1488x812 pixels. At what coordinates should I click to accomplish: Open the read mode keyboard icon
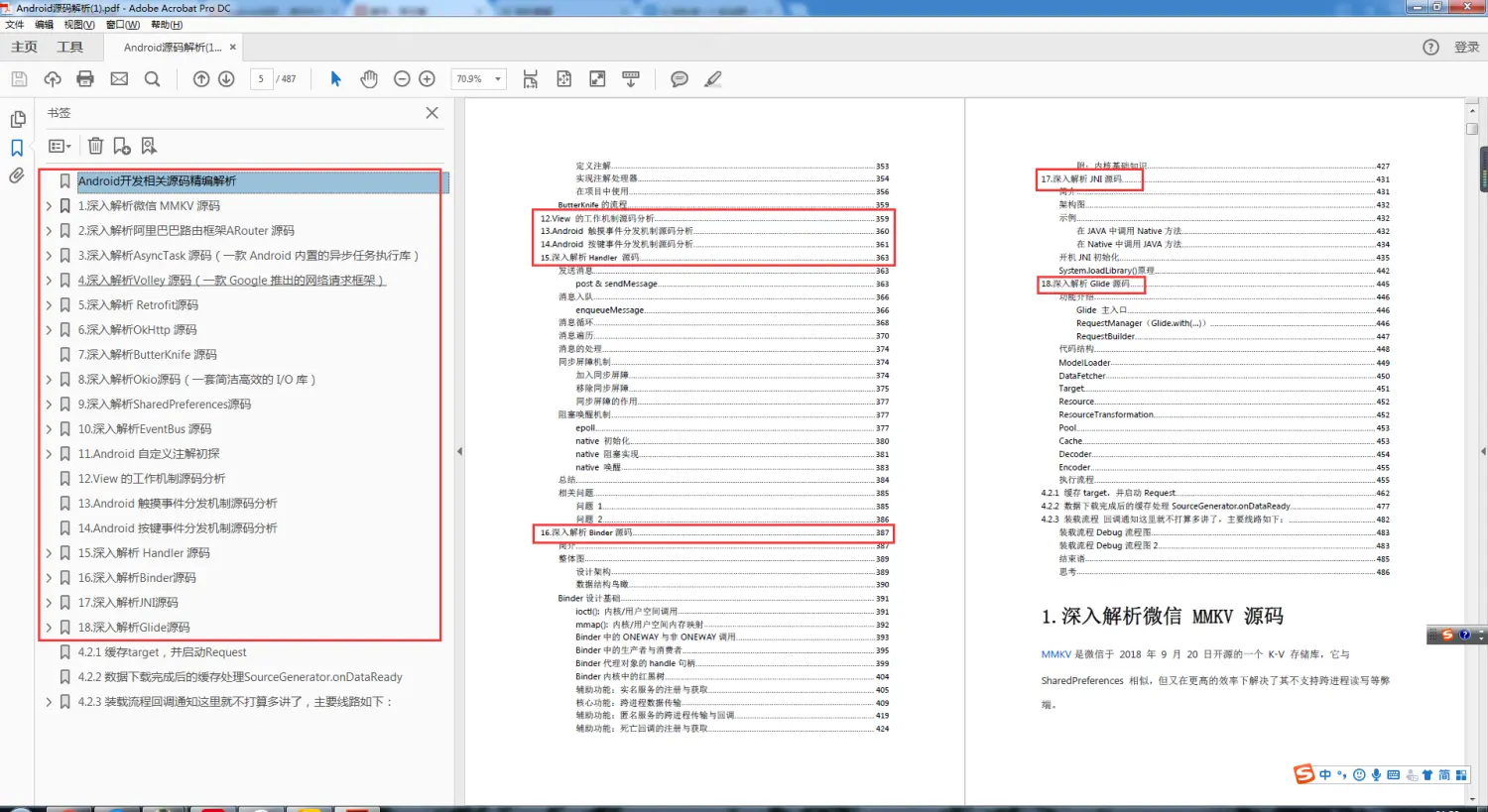[x=630, y=78]
